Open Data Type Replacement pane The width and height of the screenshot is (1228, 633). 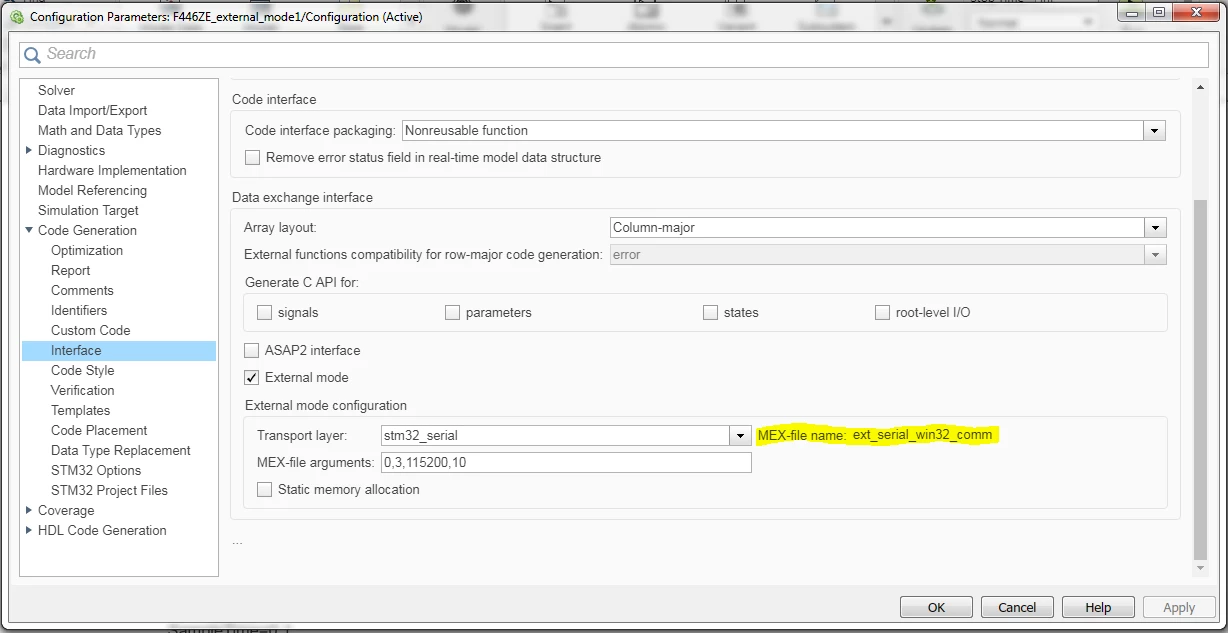(121, 450)
